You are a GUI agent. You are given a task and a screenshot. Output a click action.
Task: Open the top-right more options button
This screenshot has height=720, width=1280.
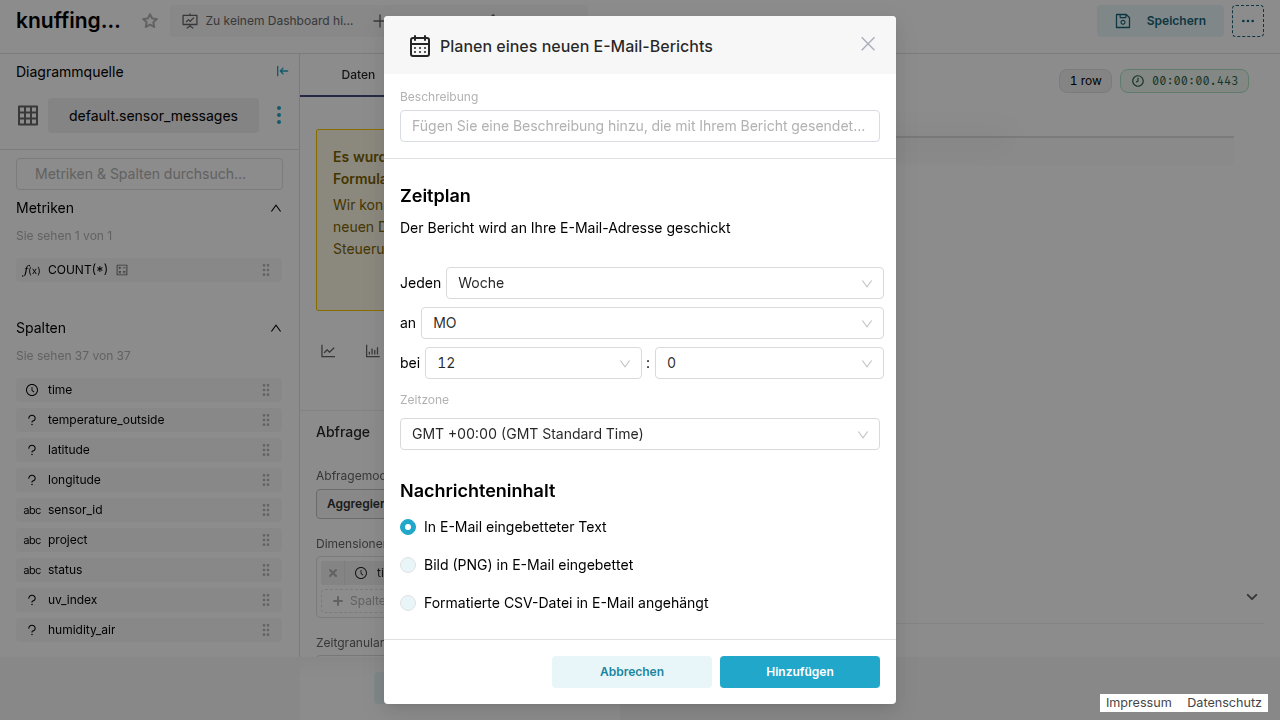(x=1248, y=20)
